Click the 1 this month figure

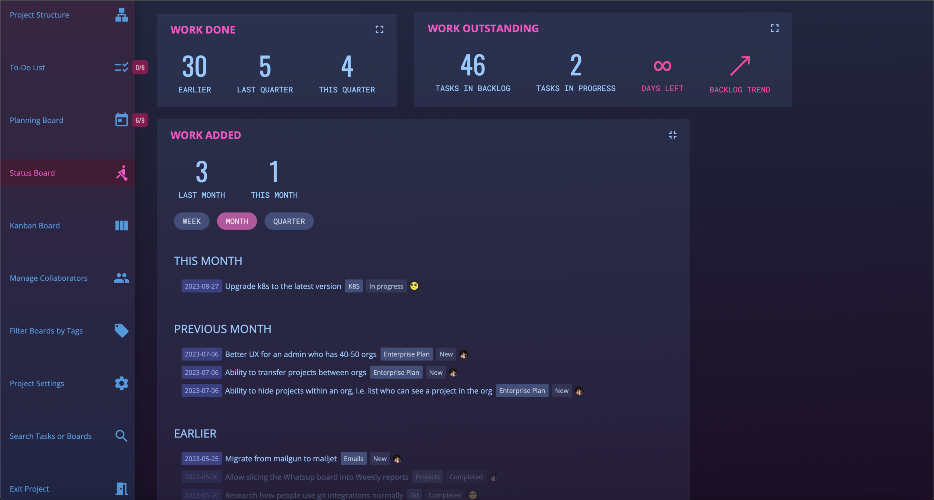point(274,172)
